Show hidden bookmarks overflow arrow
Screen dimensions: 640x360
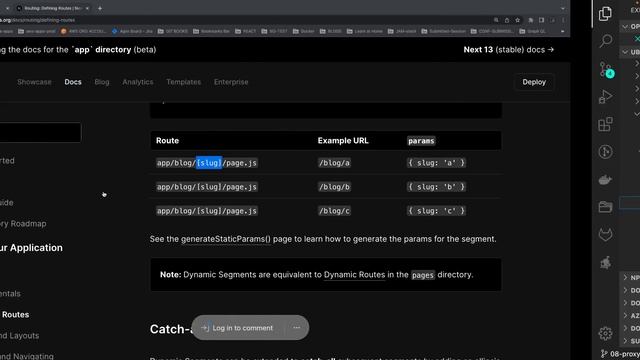pyautogui.click(x=563, y=31)
